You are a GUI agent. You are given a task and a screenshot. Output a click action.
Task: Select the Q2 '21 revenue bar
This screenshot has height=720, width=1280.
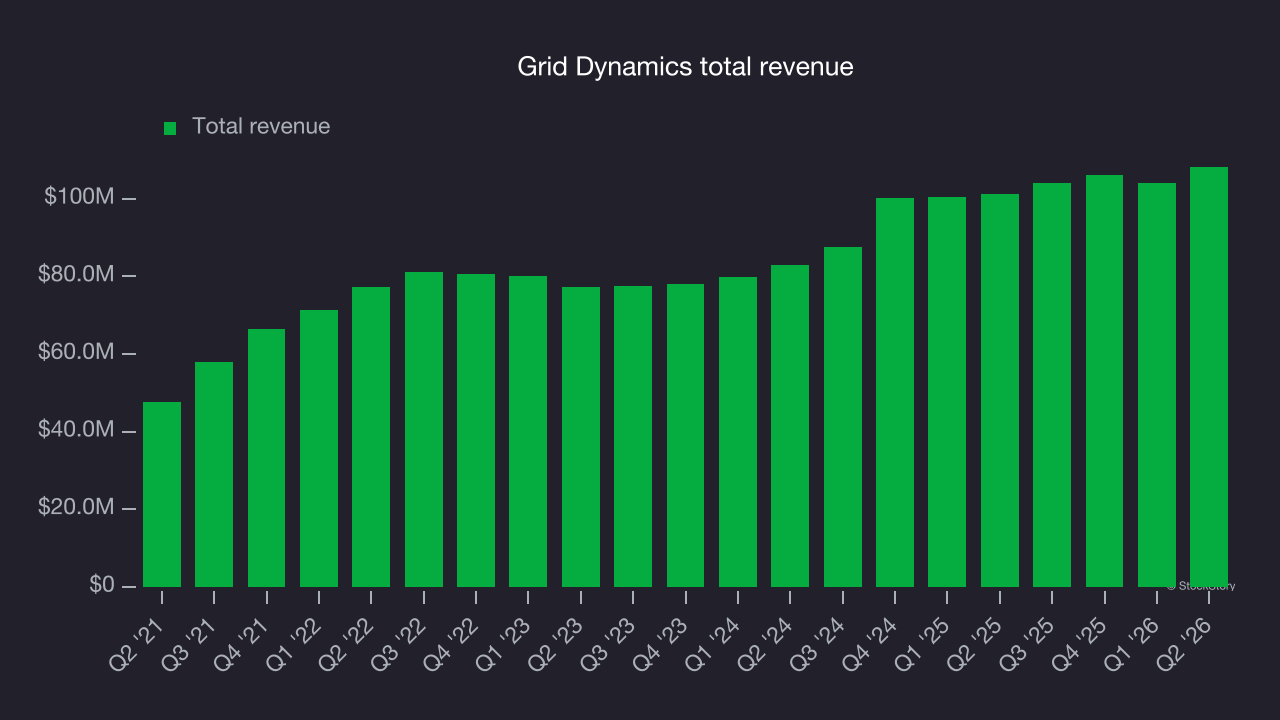point(162,494)
